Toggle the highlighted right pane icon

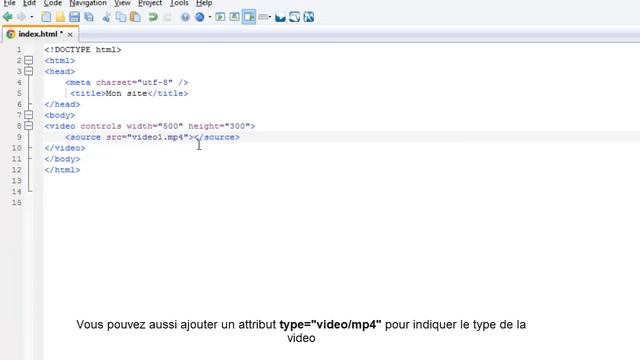249,17
